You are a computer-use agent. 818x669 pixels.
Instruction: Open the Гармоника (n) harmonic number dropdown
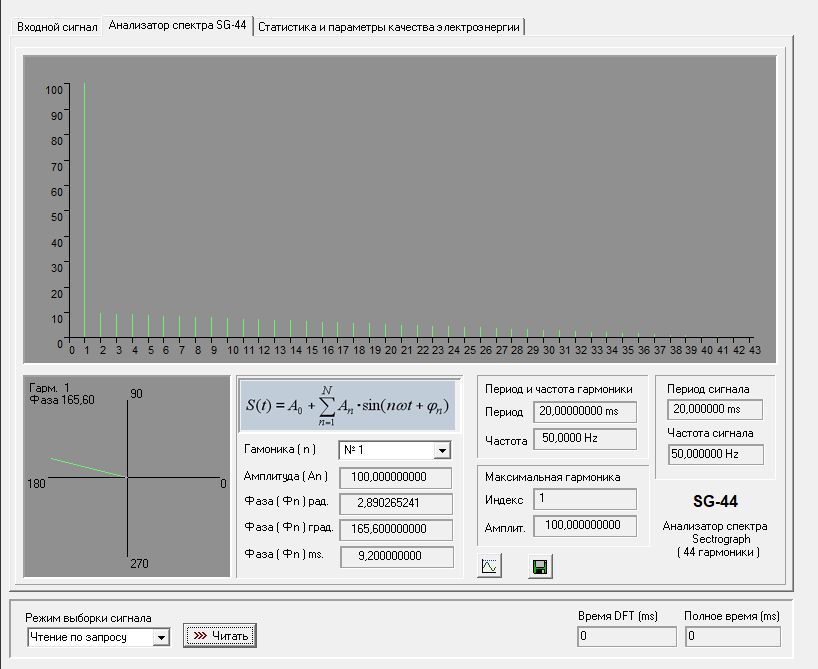(x=442, y=450)
